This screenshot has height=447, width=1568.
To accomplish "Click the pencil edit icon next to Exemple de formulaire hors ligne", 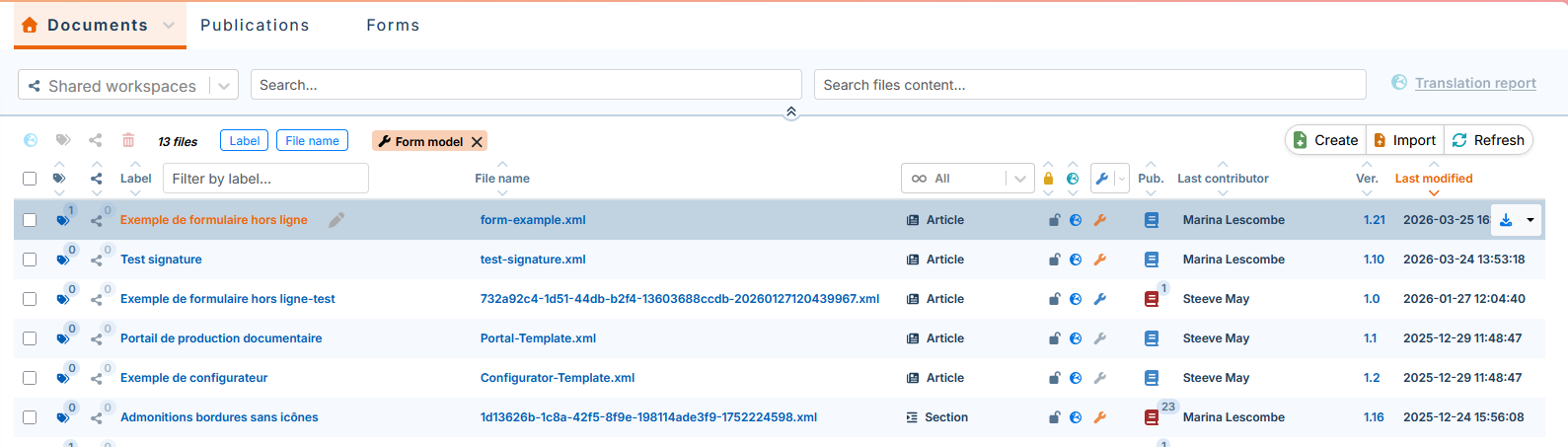I will [x=336, y=220].
